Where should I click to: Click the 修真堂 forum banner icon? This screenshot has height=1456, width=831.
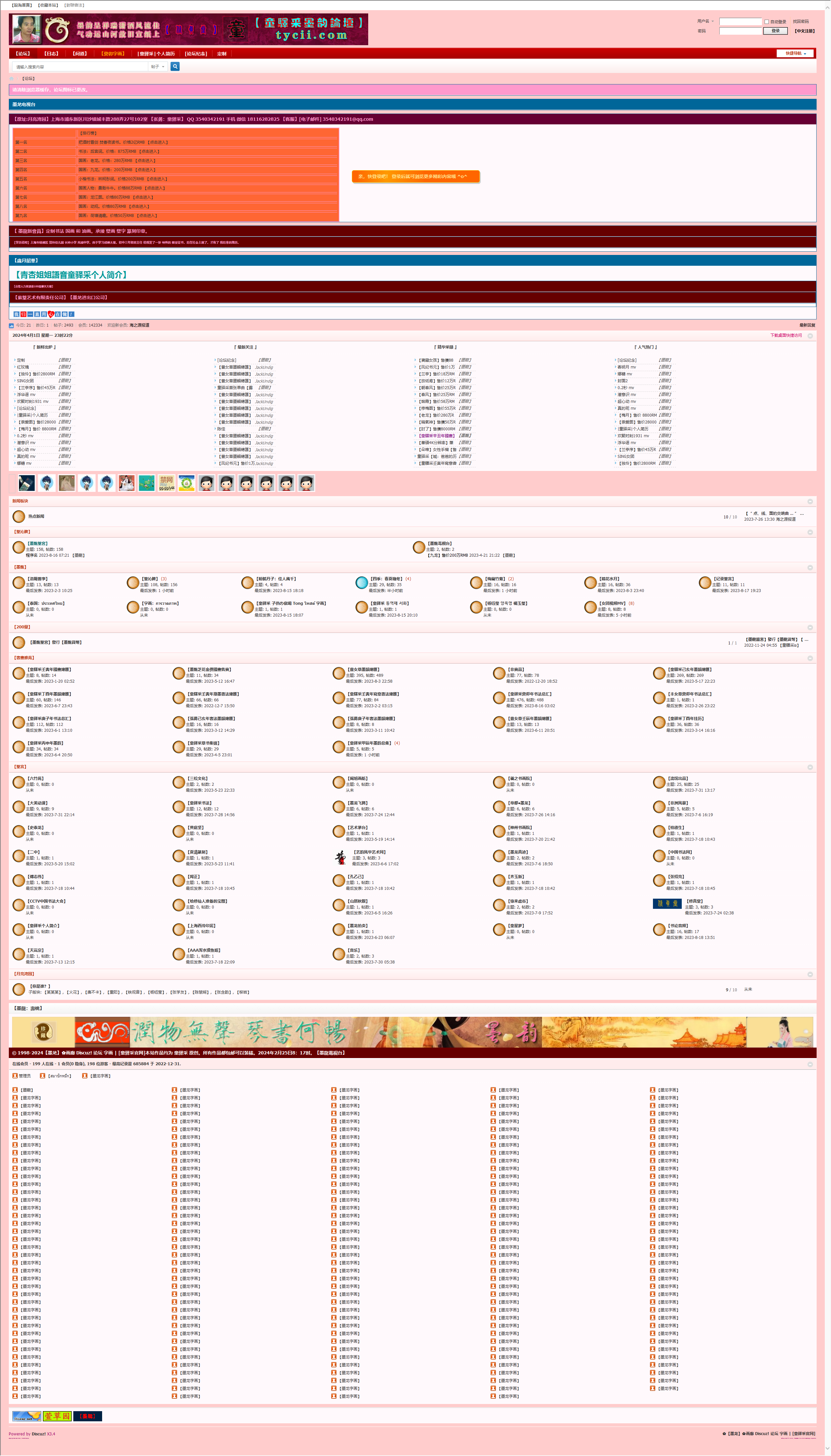(x=667, y=904)
